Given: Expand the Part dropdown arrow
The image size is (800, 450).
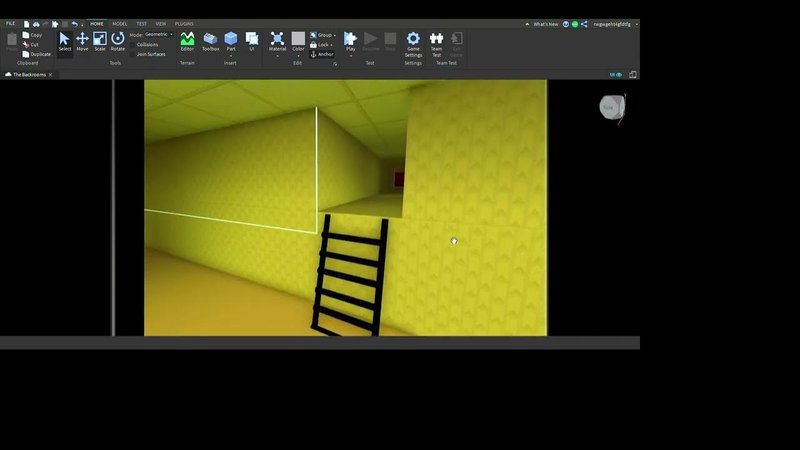Looking at the screenshot, I should pyautogui.click(x=231, y=56).
